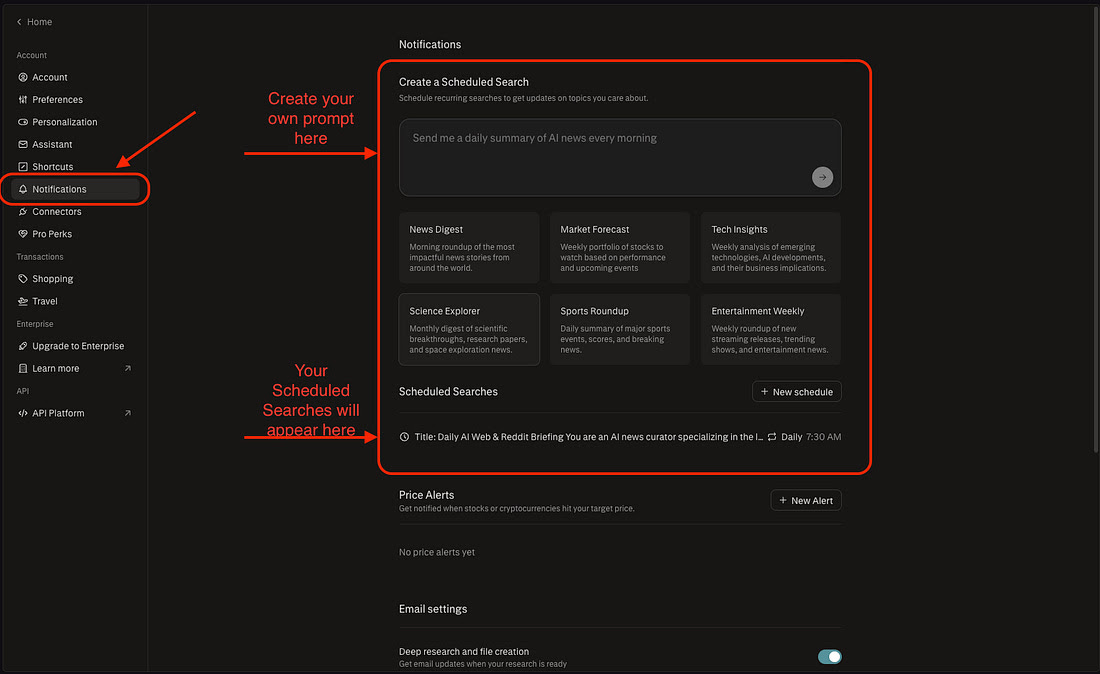
Task: Open Learn more external link
Action: (x=127, y=369)
